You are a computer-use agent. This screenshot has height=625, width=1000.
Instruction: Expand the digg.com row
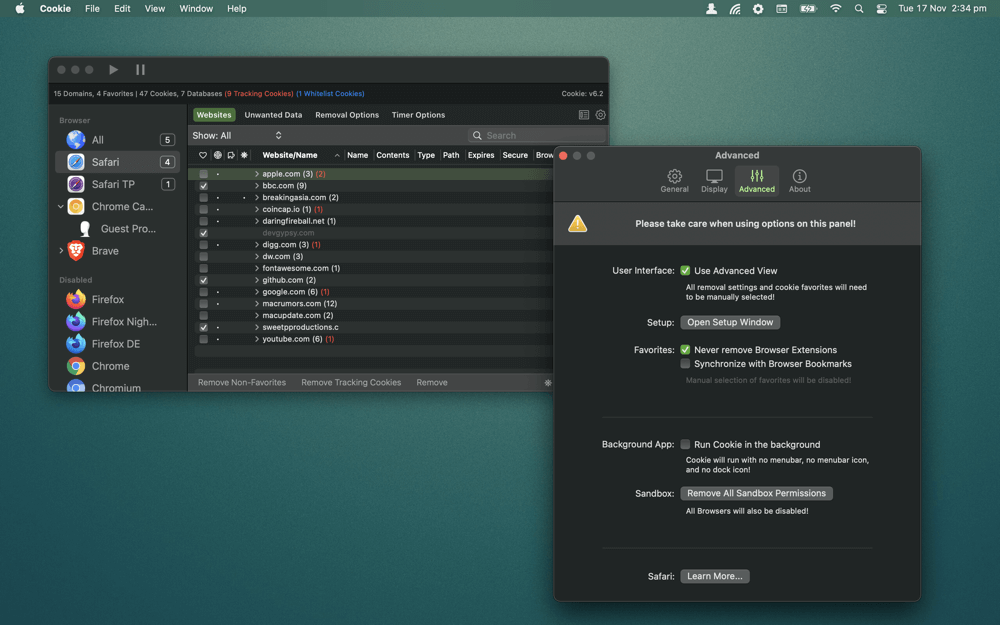pos(257,245)
